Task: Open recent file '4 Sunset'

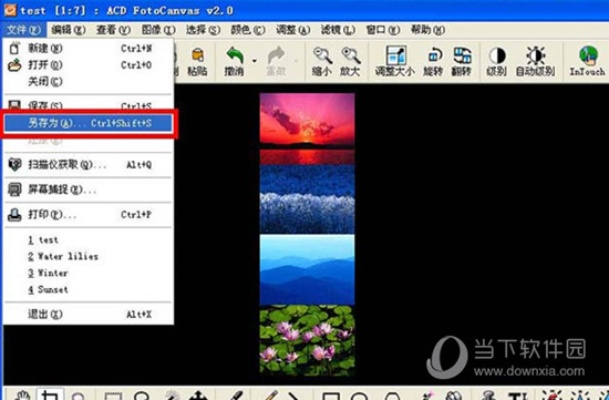Action: pyautogui.click(x=88, y=290)
